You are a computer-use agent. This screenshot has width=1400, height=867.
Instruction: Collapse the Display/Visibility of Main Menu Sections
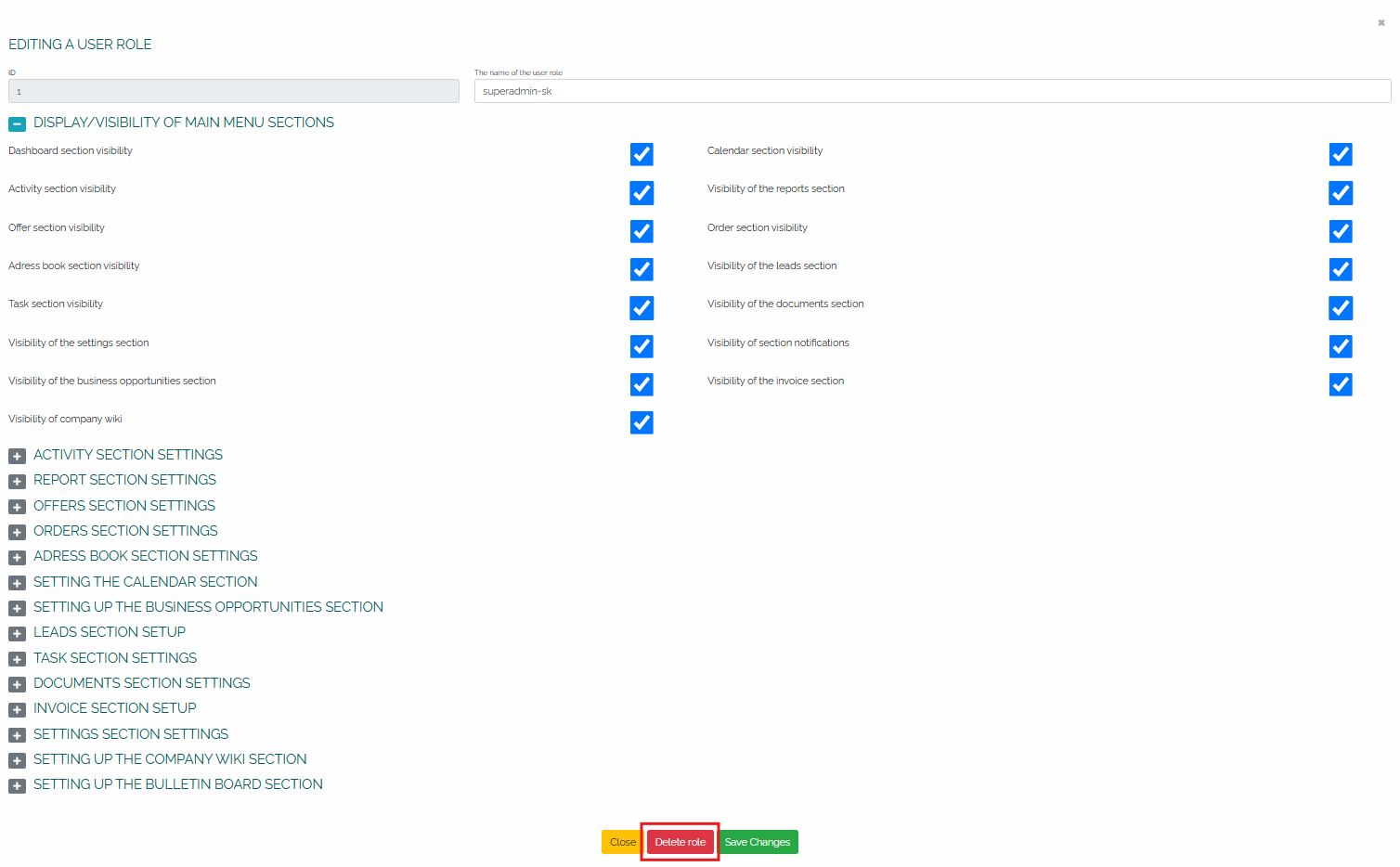(x=17, y=123)
